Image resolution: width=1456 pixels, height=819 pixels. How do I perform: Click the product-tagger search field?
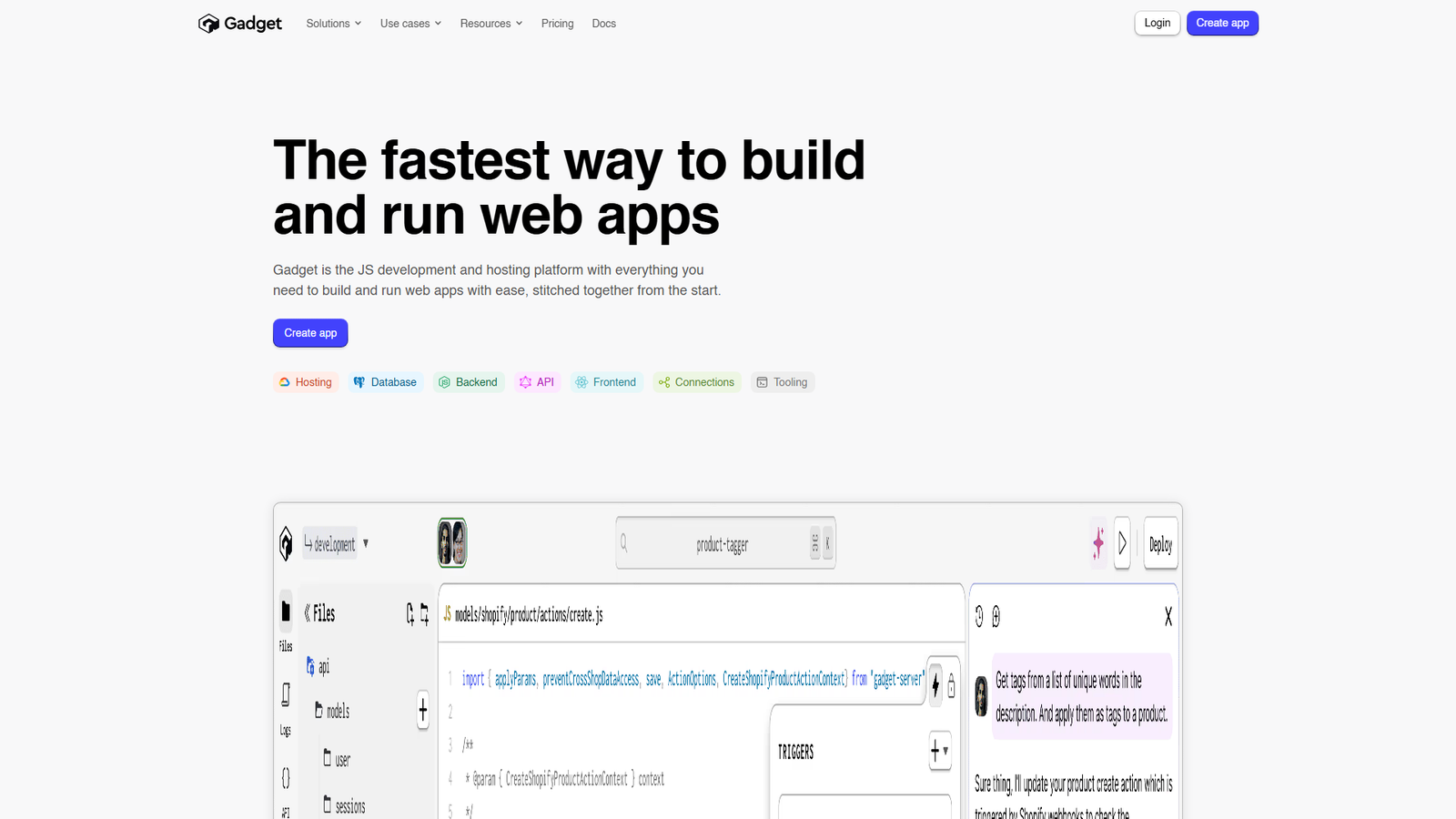point(722,544)
